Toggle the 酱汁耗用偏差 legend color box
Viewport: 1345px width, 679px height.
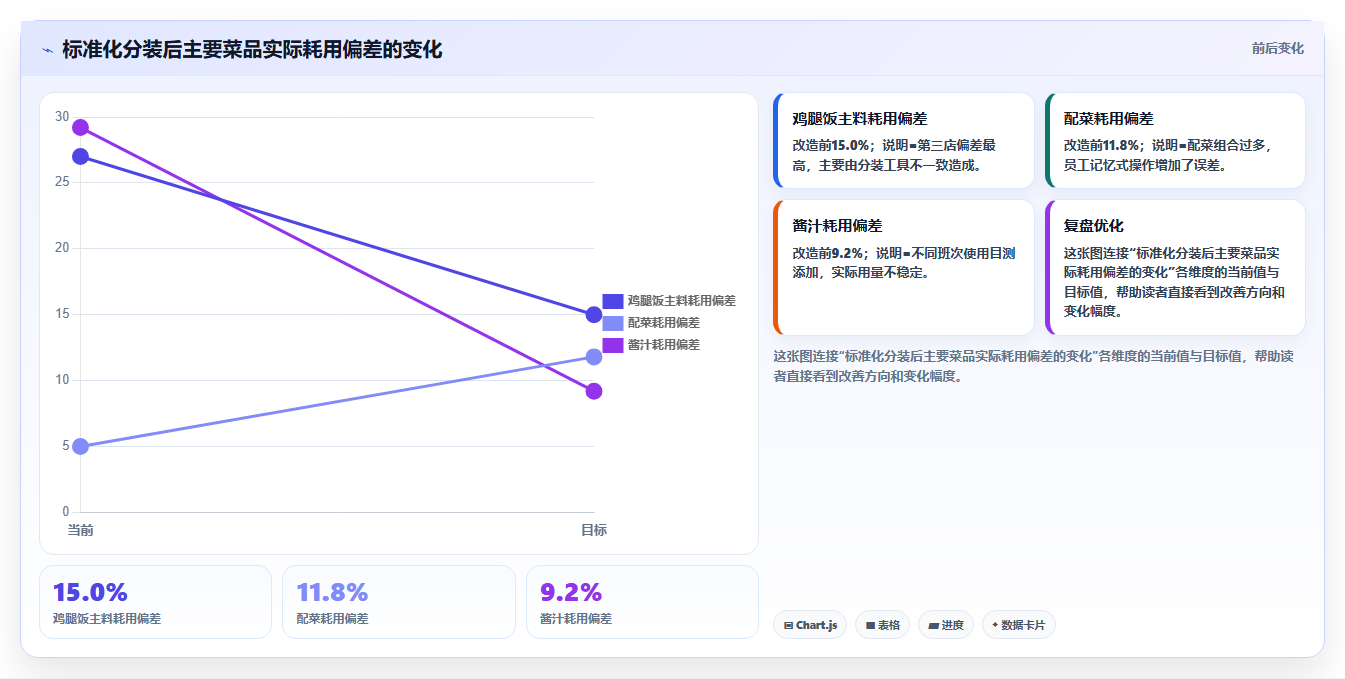pyautogui.click(x=613, y=345)
